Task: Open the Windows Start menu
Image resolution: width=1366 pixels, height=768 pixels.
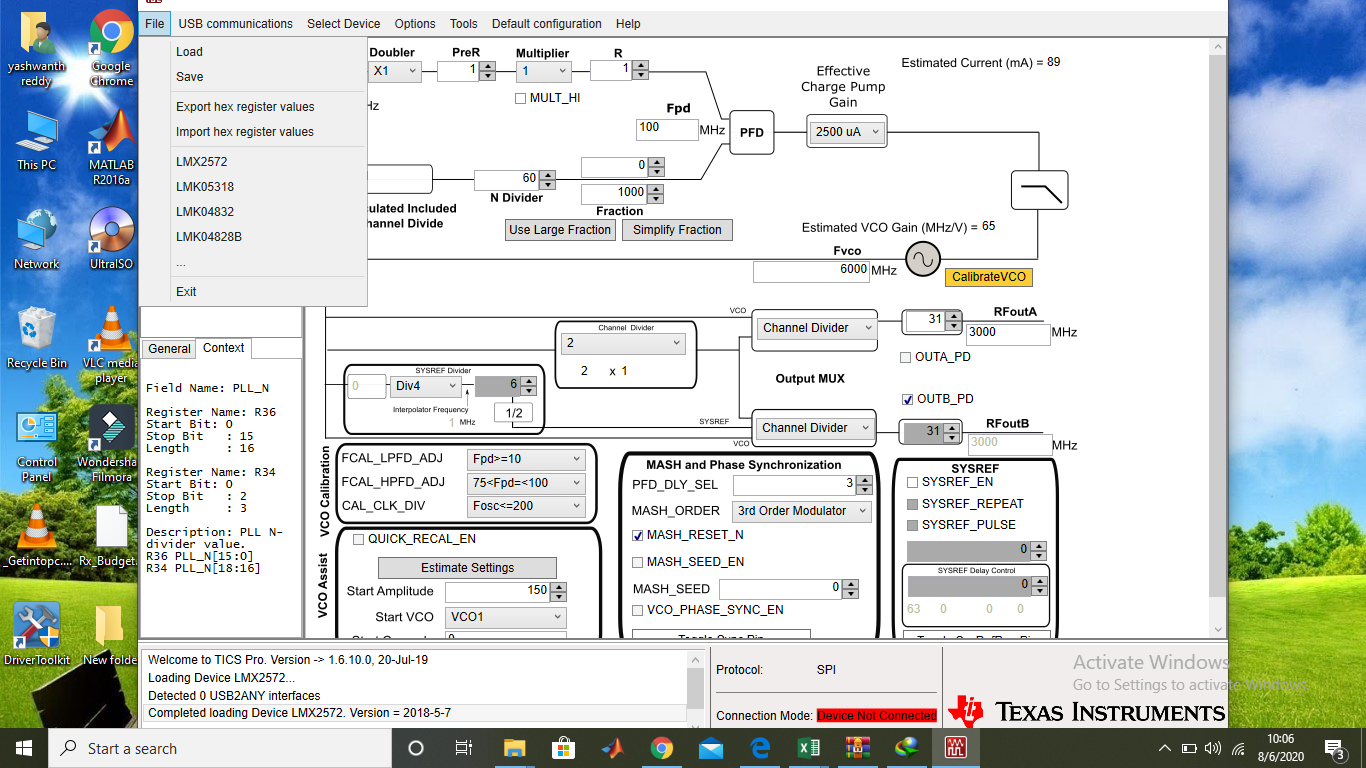Action: click(x=24, y=748)
